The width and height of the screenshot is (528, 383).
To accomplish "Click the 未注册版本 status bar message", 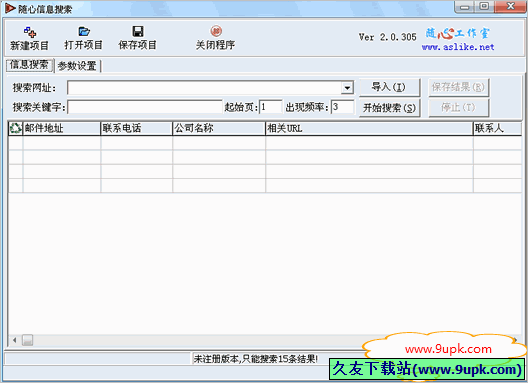I will click(x=256, y=359).
